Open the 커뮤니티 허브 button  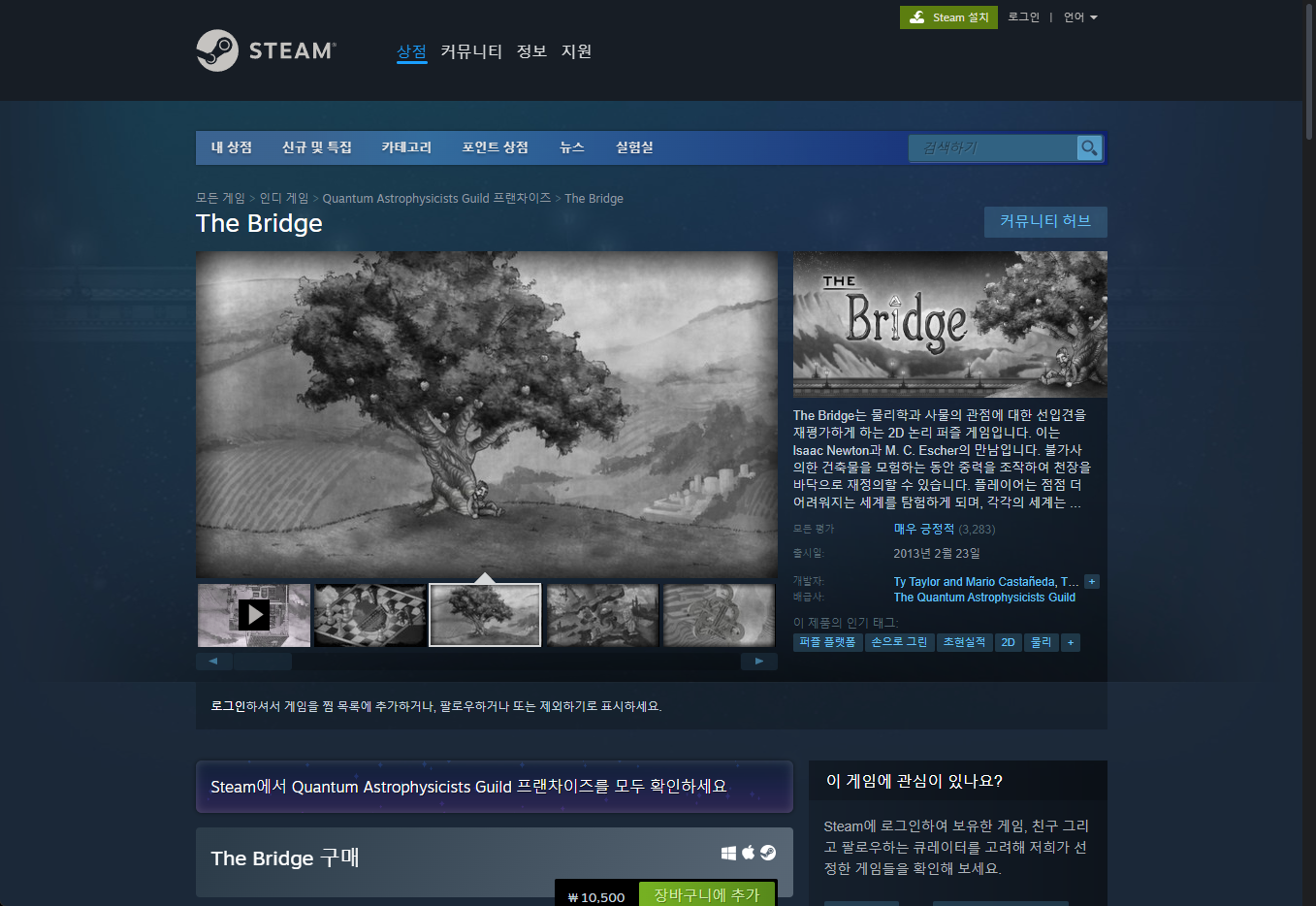pos(1045,221)
